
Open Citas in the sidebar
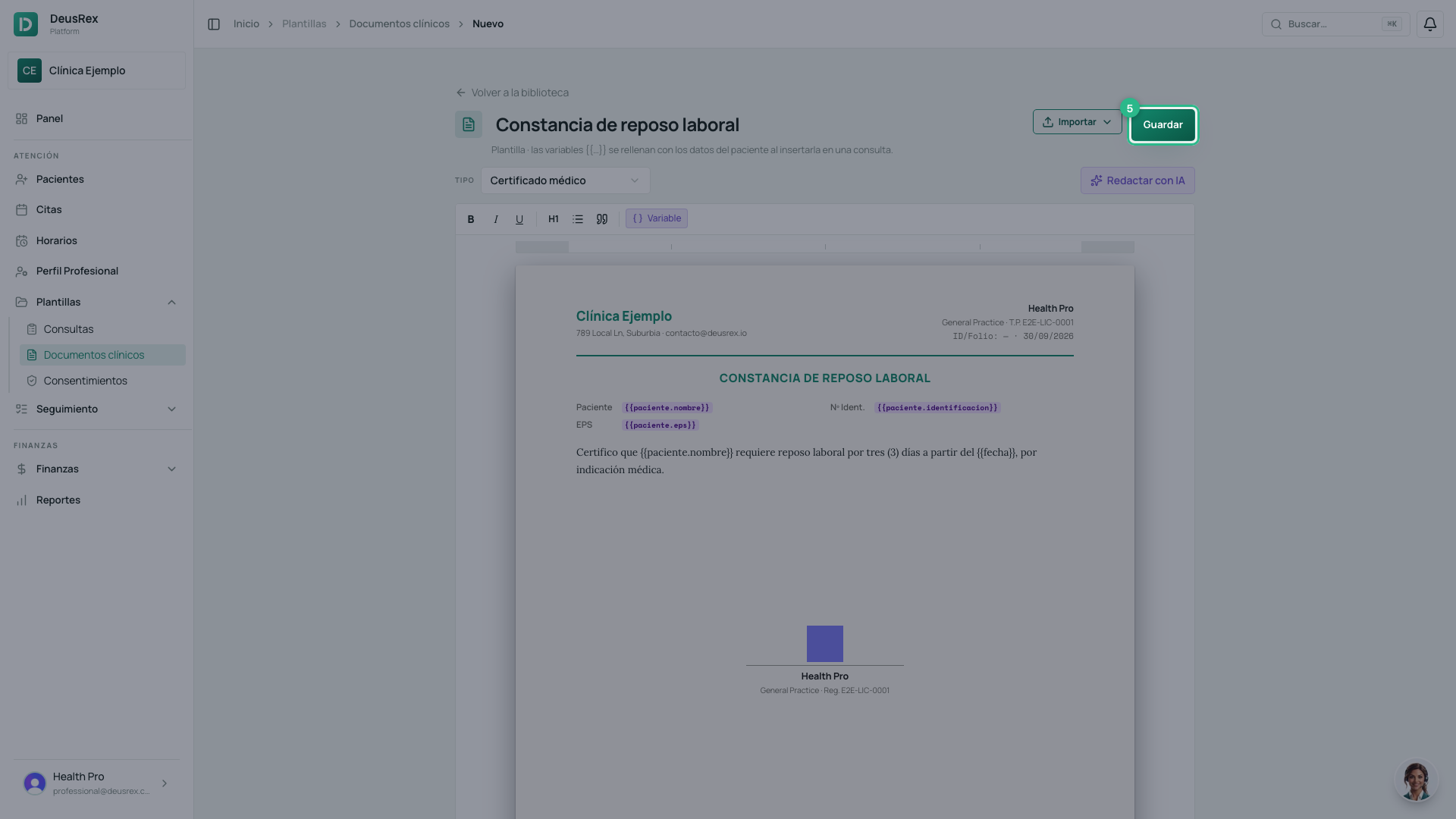point(97,209)
